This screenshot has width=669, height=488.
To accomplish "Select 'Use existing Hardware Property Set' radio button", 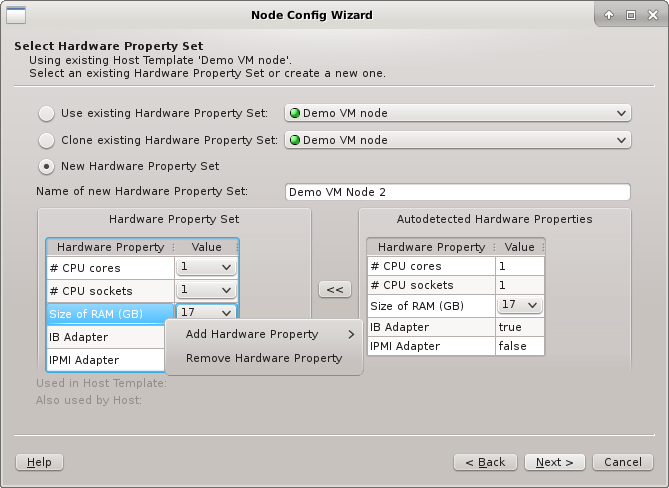I will click(47, 113).
